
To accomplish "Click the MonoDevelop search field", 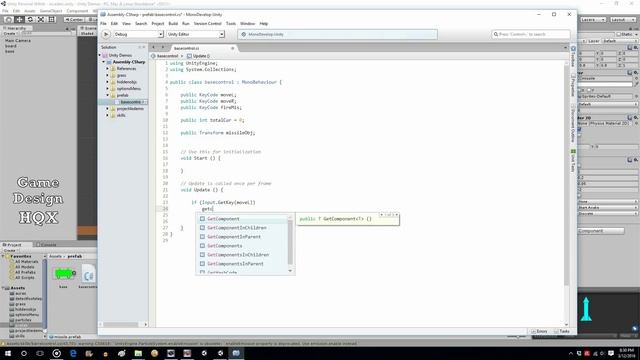I will 531,34.
